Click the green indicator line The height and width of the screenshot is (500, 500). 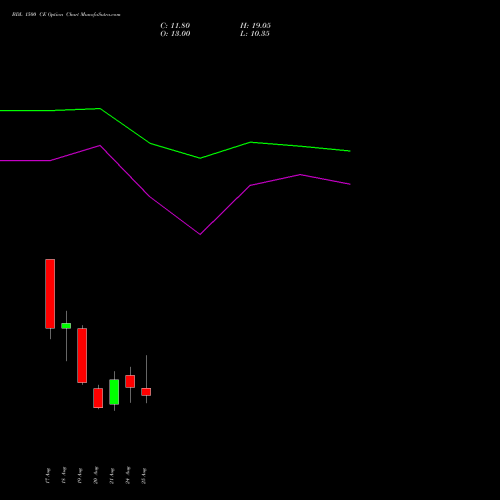coord(175,151)
